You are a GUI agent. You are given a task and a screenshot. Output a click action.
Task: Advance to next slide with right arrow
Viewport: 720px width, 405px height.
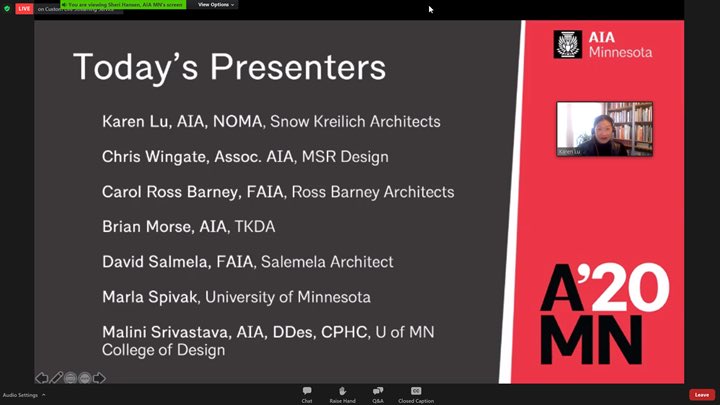click(x=99, y=378)
